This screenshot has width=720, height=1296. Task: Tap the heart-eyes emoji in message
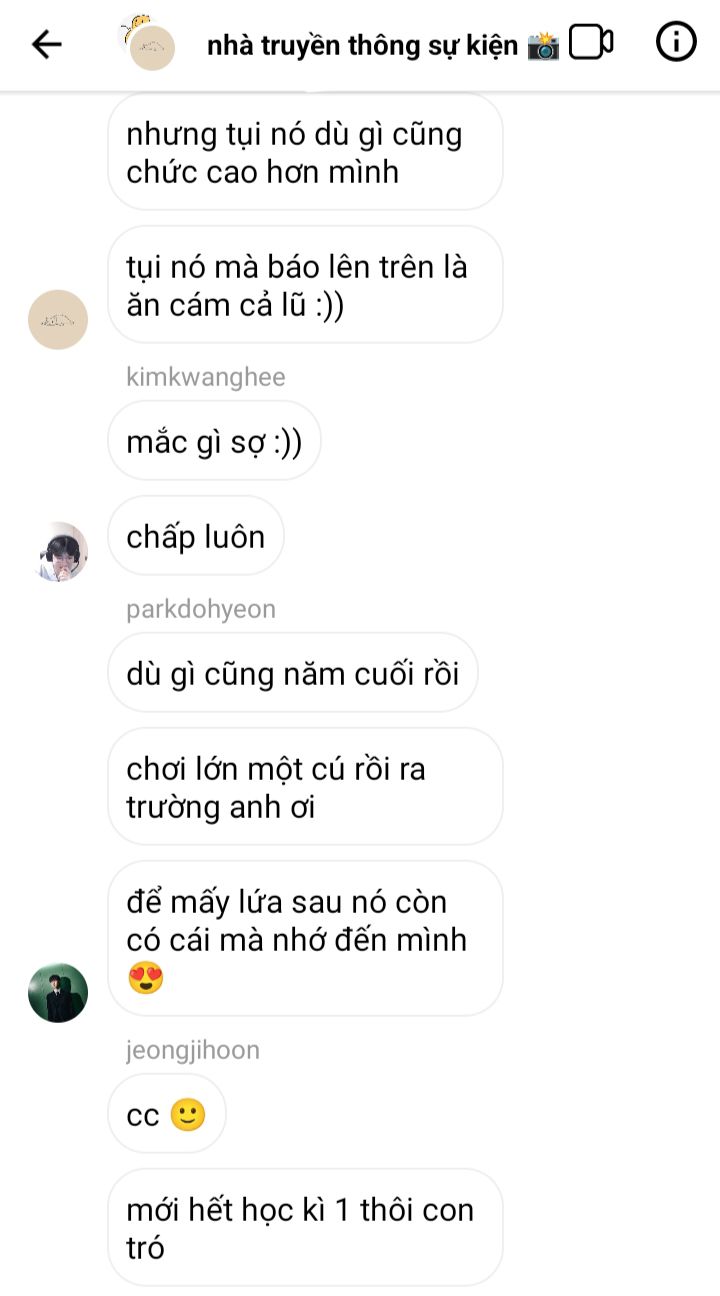[146, 978]
